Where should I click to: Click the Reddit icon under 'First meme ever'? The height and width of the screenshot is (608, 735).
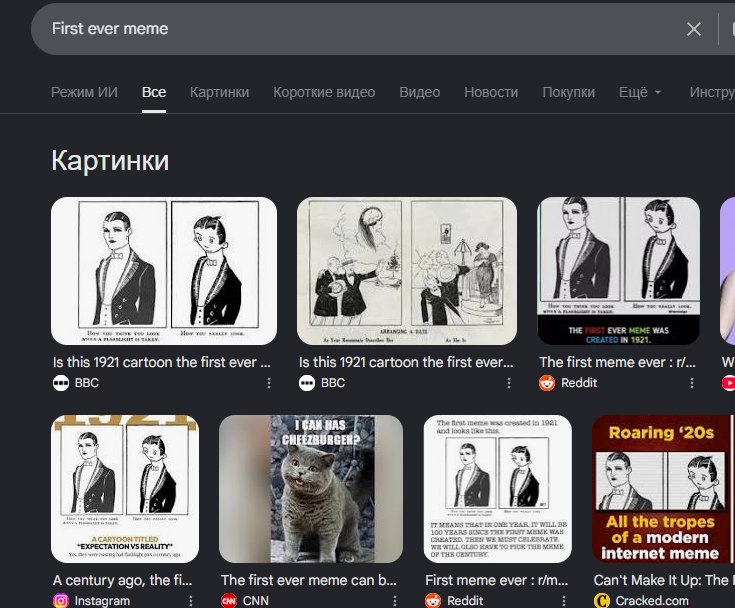pyautogui.click(x=433, y=600)
